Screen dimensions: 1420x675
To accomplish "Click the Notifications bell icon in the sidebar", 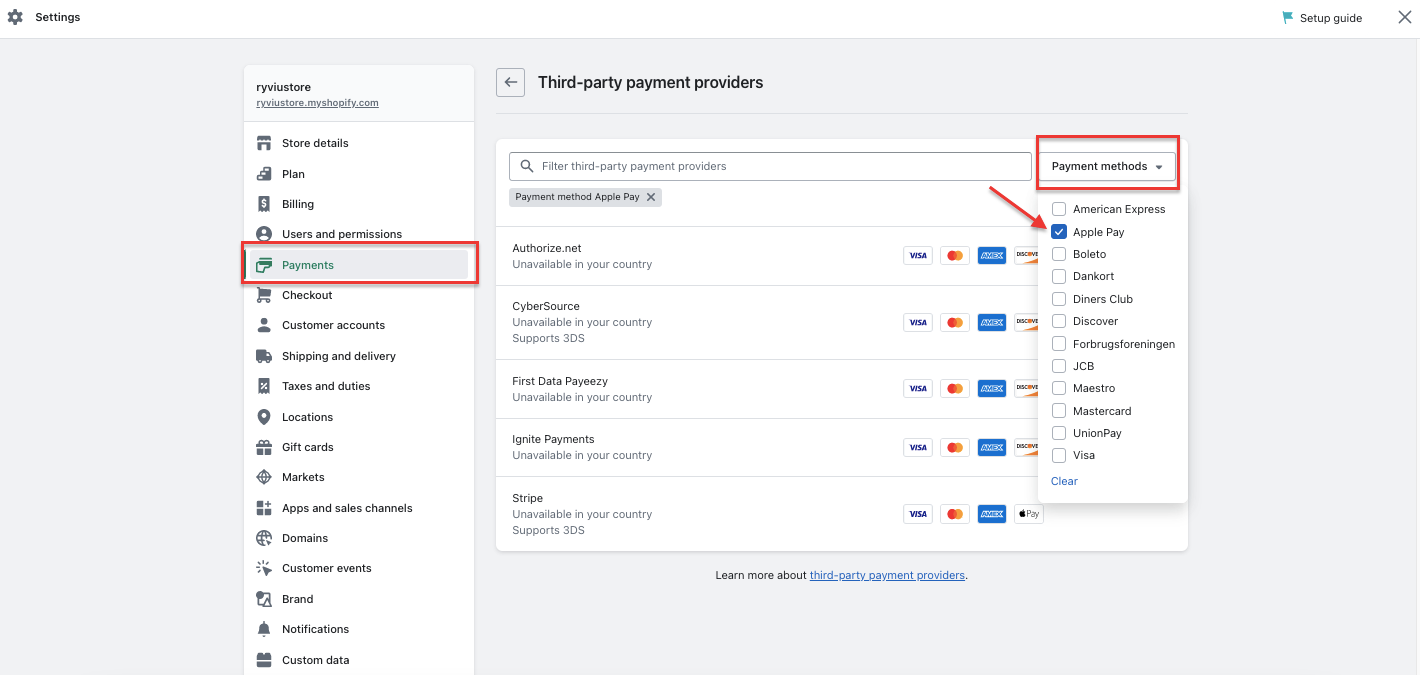I will (x=263, y=629).
